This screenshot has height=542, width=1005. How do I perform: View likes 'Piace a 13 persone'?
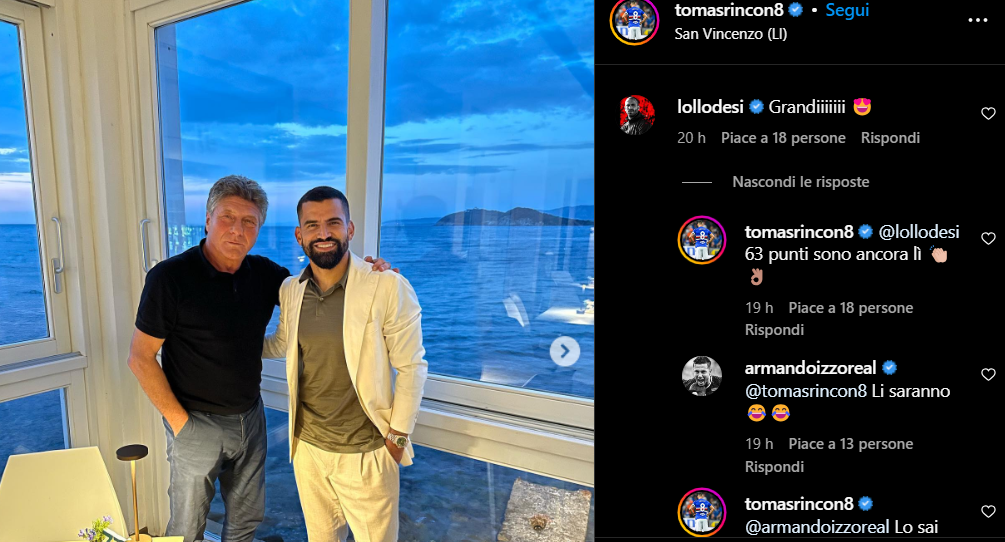pos(850,444)
